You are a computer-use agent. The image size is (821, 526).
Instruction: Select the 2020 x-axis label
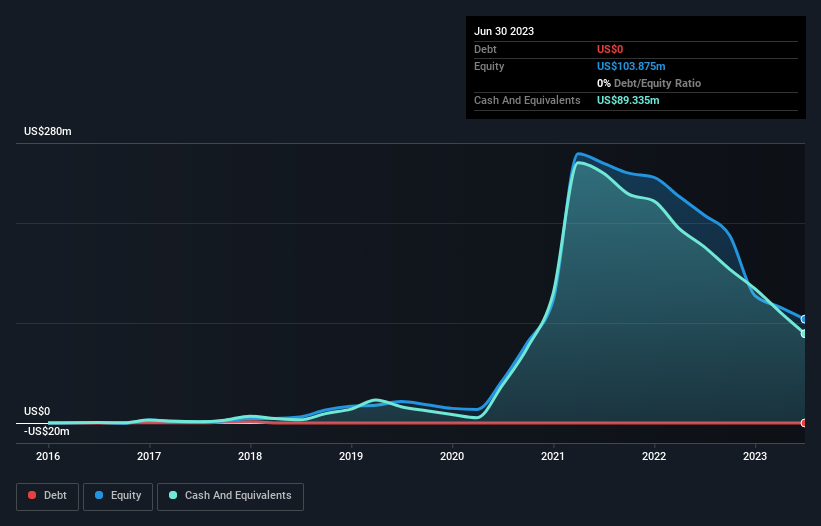(x=452, y=456)
